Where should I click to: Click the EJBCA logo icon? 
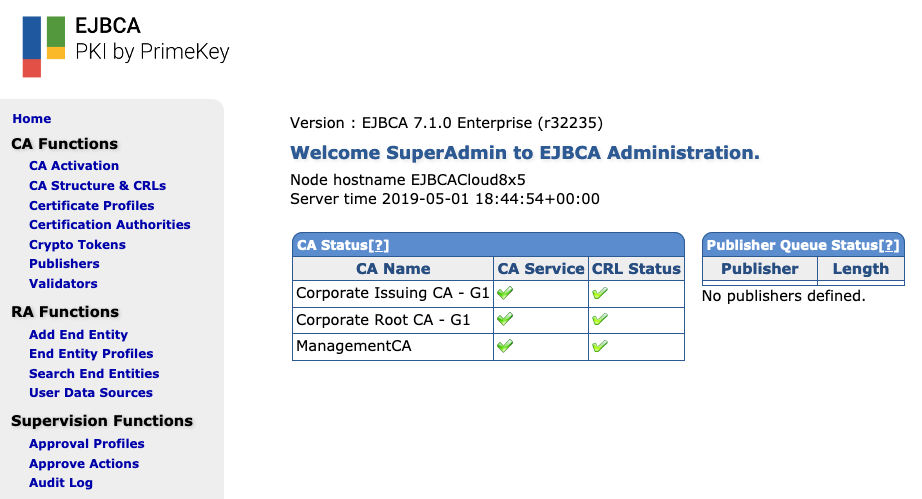[44, 46]
